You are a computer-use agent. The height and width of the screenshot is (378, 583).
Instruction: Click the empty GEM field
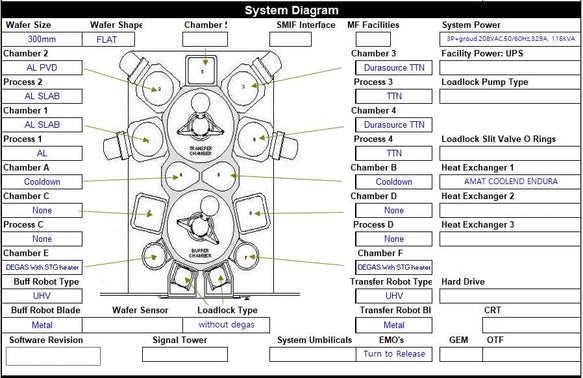point(461,354)
